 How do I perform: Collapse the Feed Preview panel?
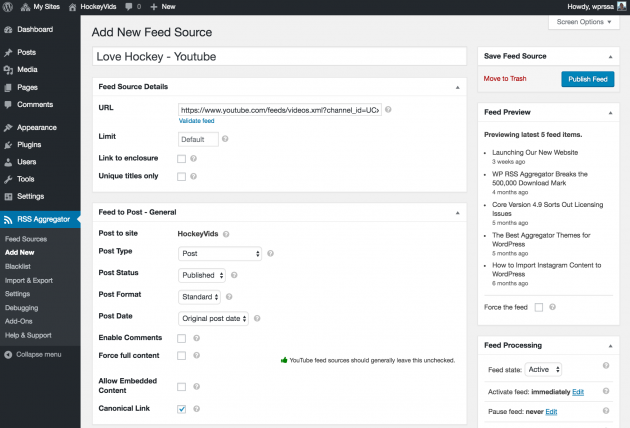click(x=610, y=113)
